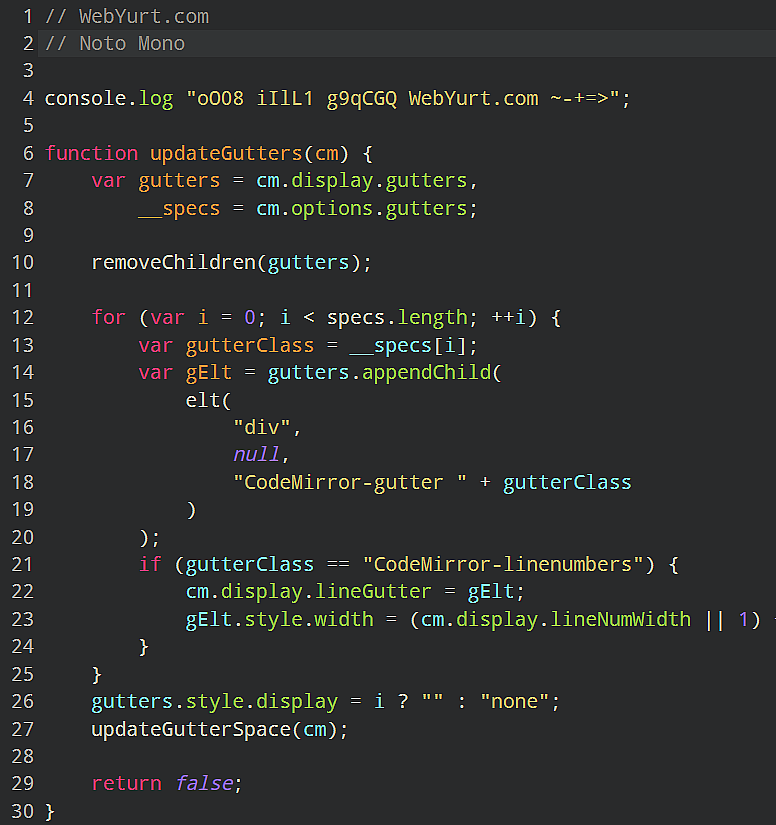Click the "function" keyword on line 6
The width and height of the screenshot is (776, 825).
pos(91,153)
